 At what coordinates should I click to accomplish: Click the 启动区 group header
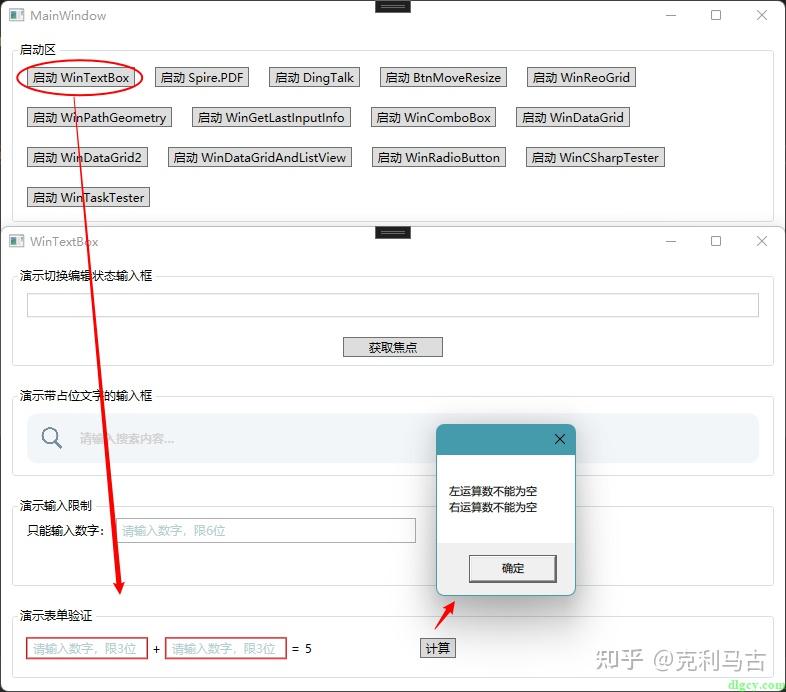(38, 50)
